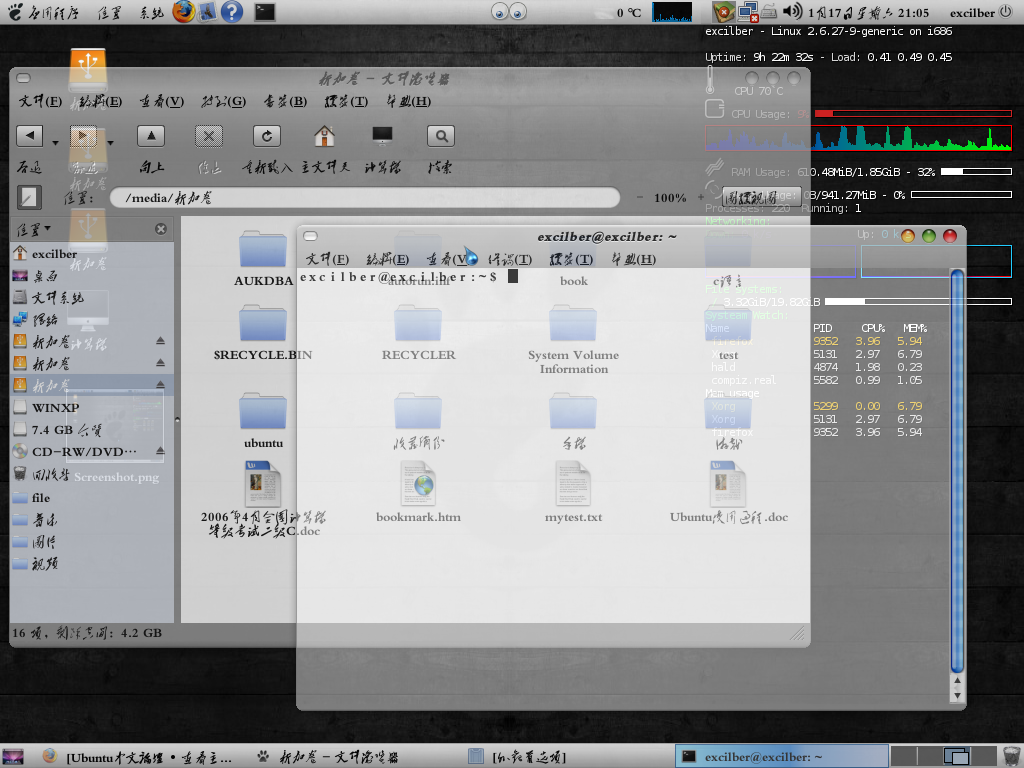
Task: Open the Help launcher with the question mark
Action: [x=232, y=12]
